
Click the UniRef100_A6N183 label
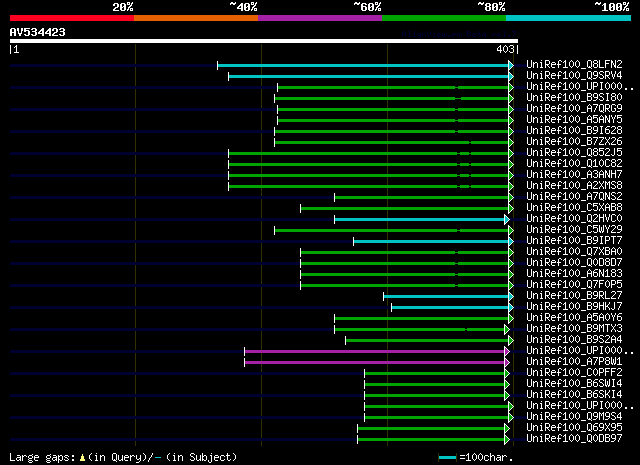click(x=574, y=274)
